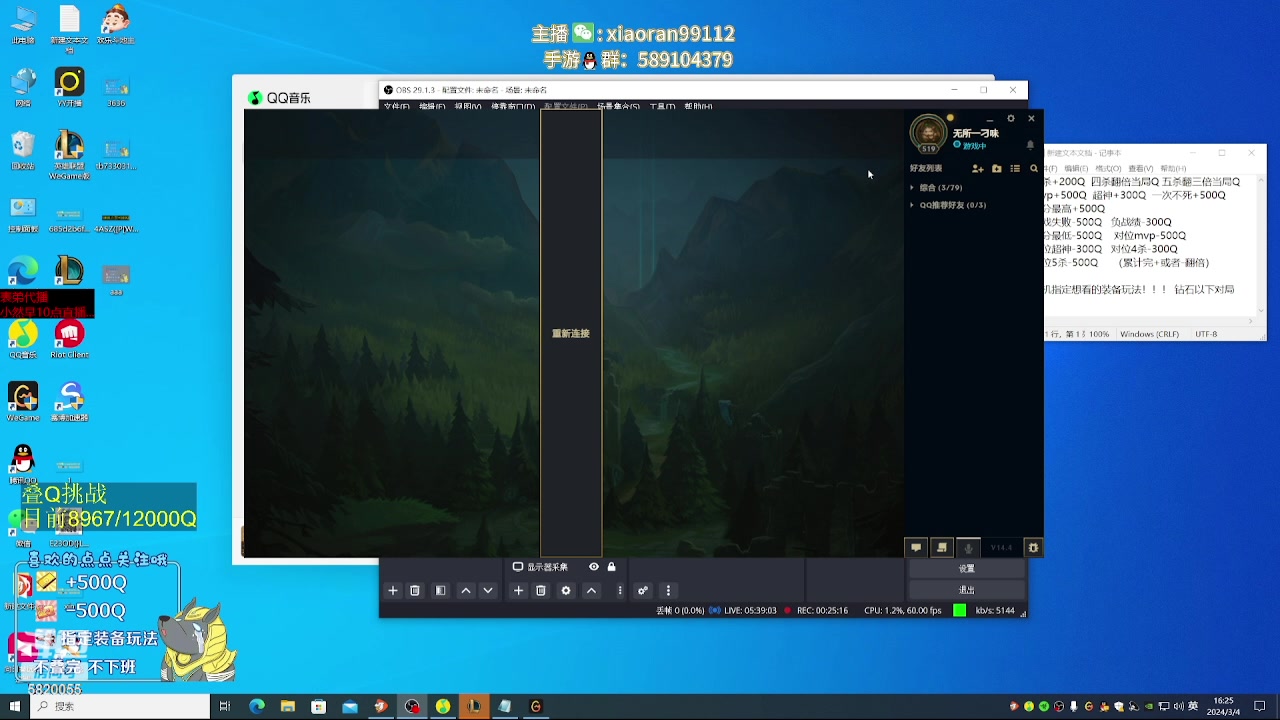Open Riot Client desktop shortcut
This screenshot has height=720, width=1280.
[69, 339]
